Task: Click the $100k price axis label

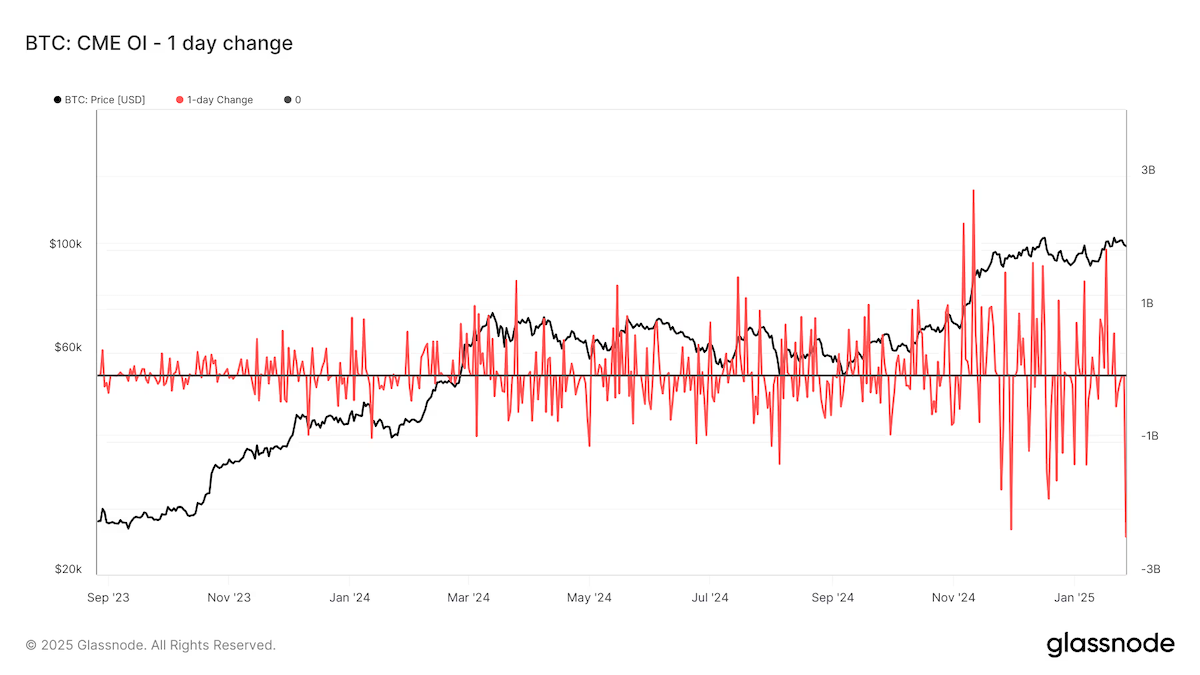Action: coord(65,245)
